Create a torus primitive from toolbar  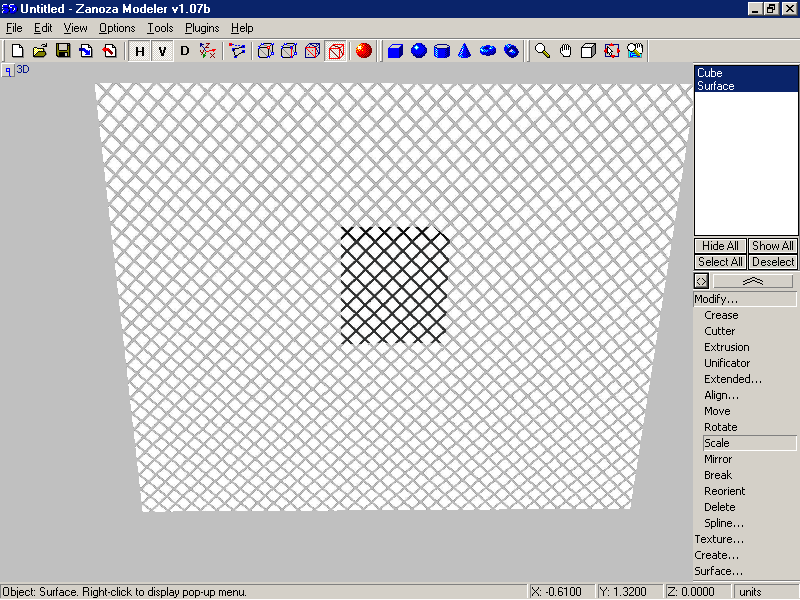tap(488, 51)
